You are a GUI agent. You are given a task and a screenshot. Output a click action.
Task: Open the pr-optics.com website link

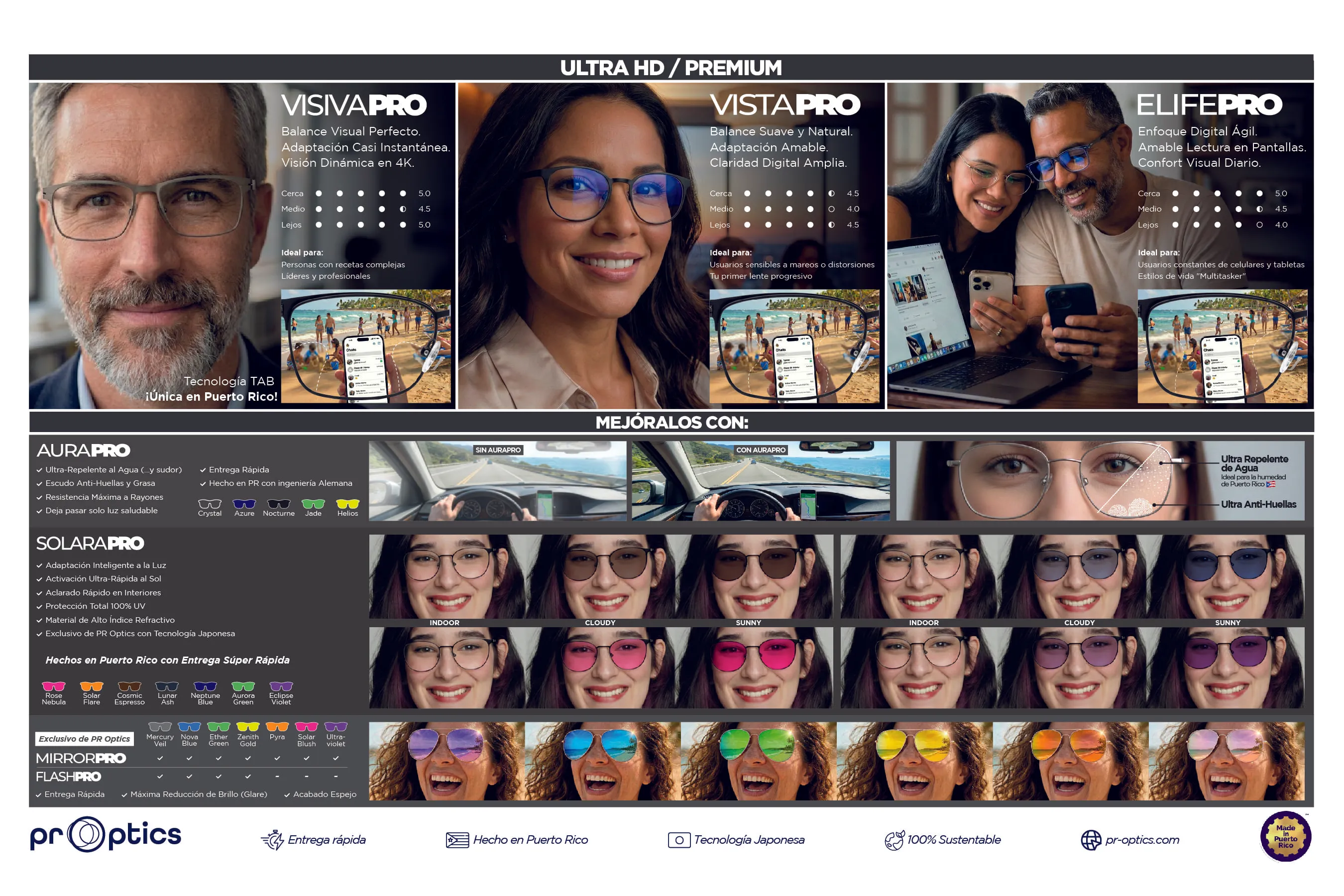tap(1142, 839)
